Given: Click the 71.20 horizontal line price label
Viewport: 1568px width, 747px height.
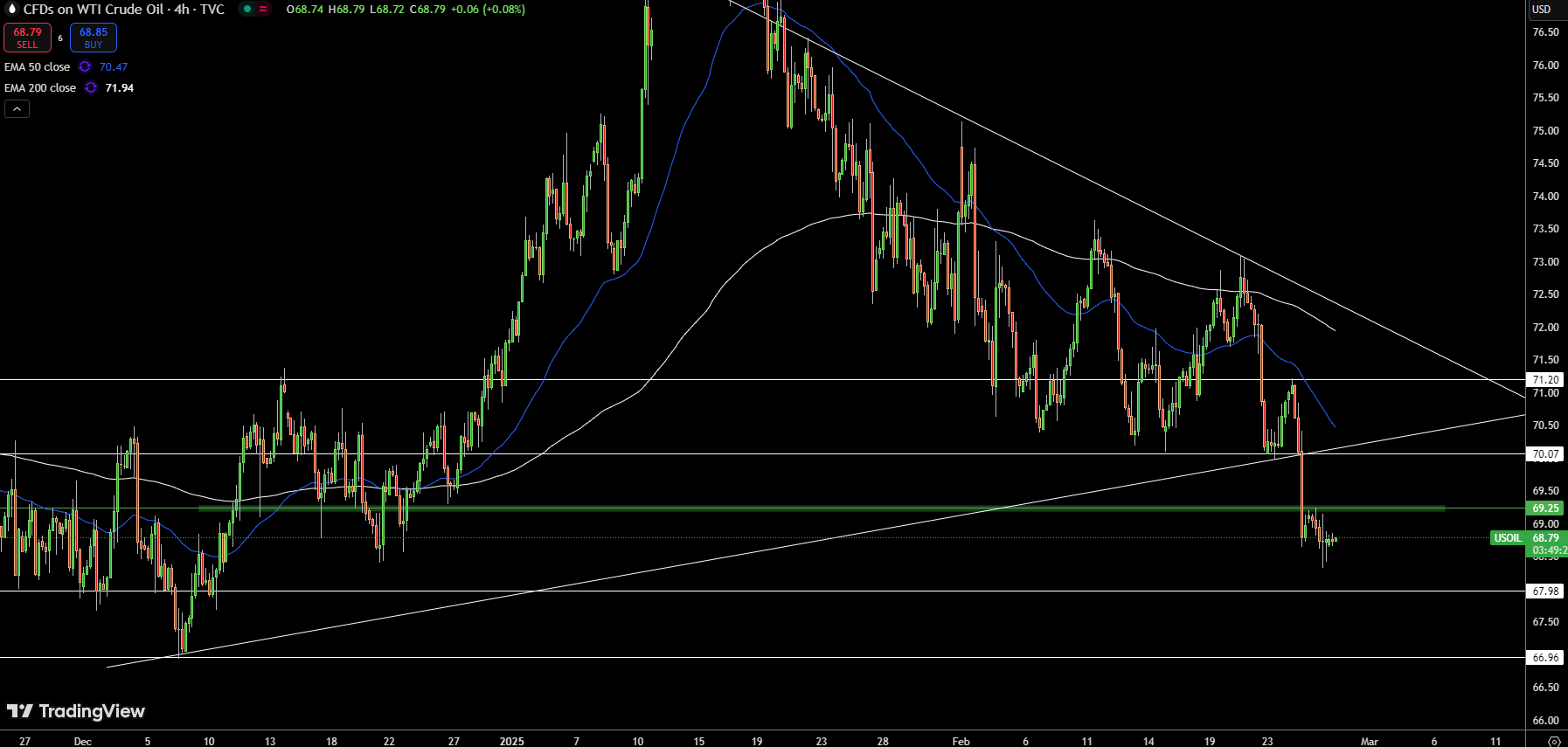Looking at the screenshot, I should click(1545, 379).
